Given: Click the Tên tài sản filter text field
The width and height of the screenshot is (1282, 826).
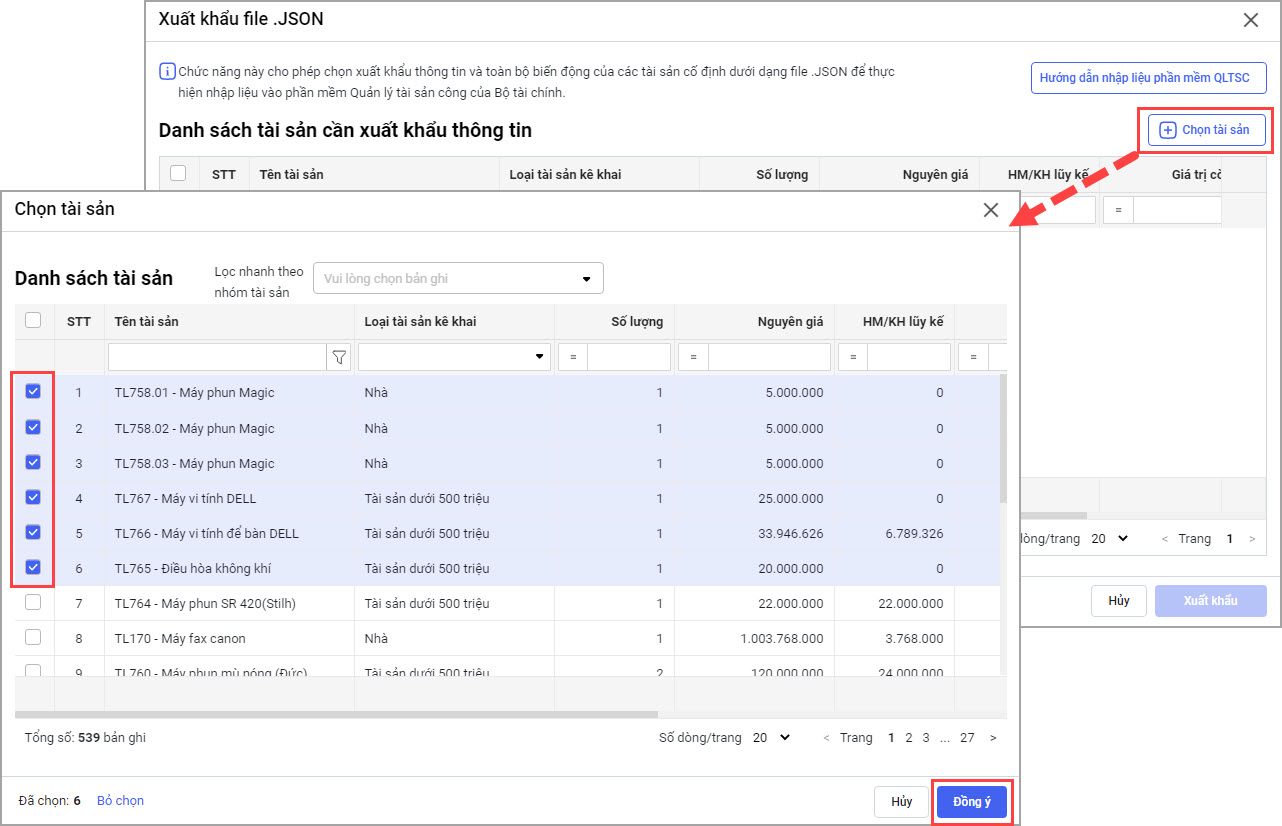Looking at the screenshot, I should pos(217,357).
